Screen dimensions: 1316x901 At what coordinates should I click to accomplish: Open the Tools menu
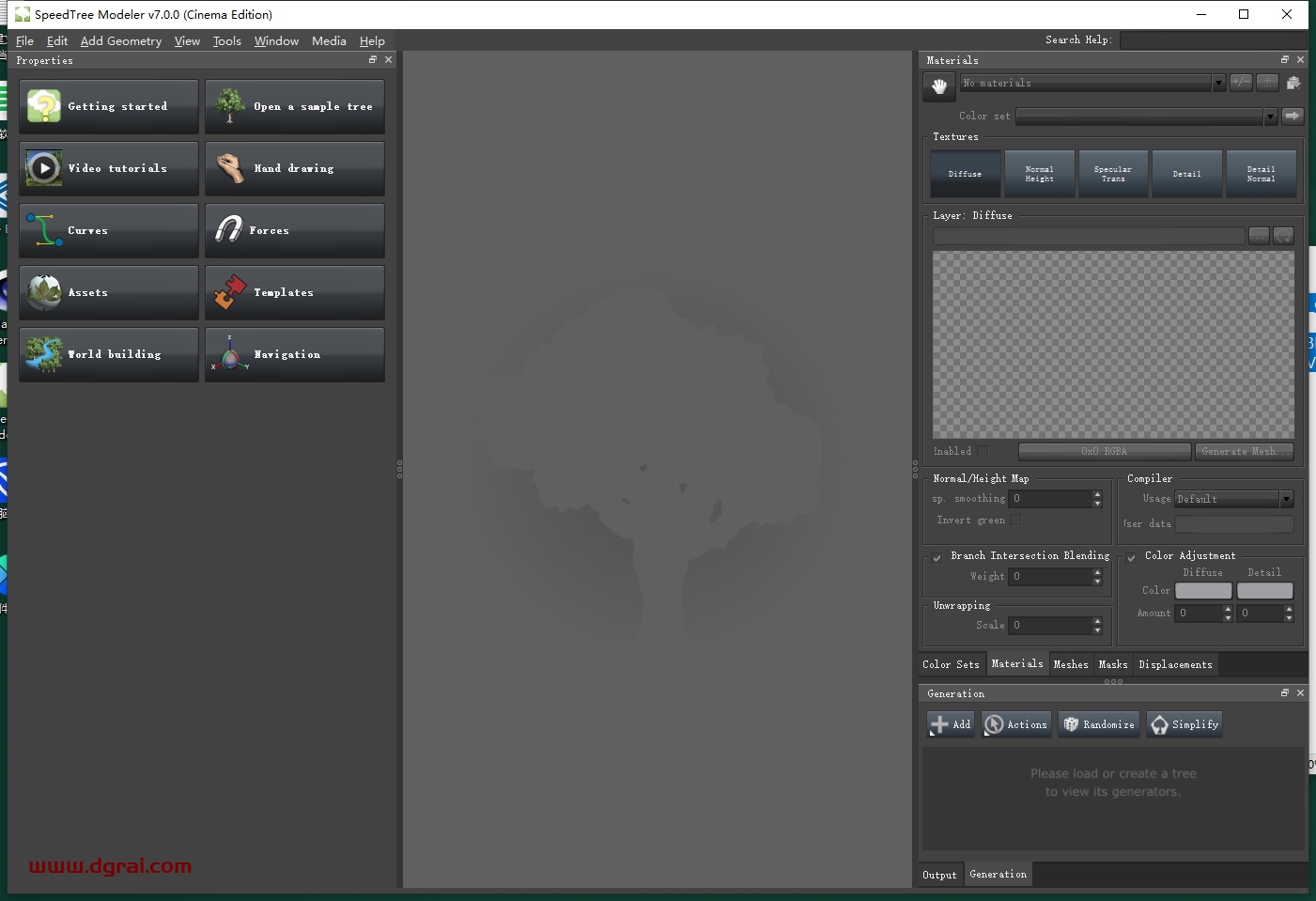[226, 40]
